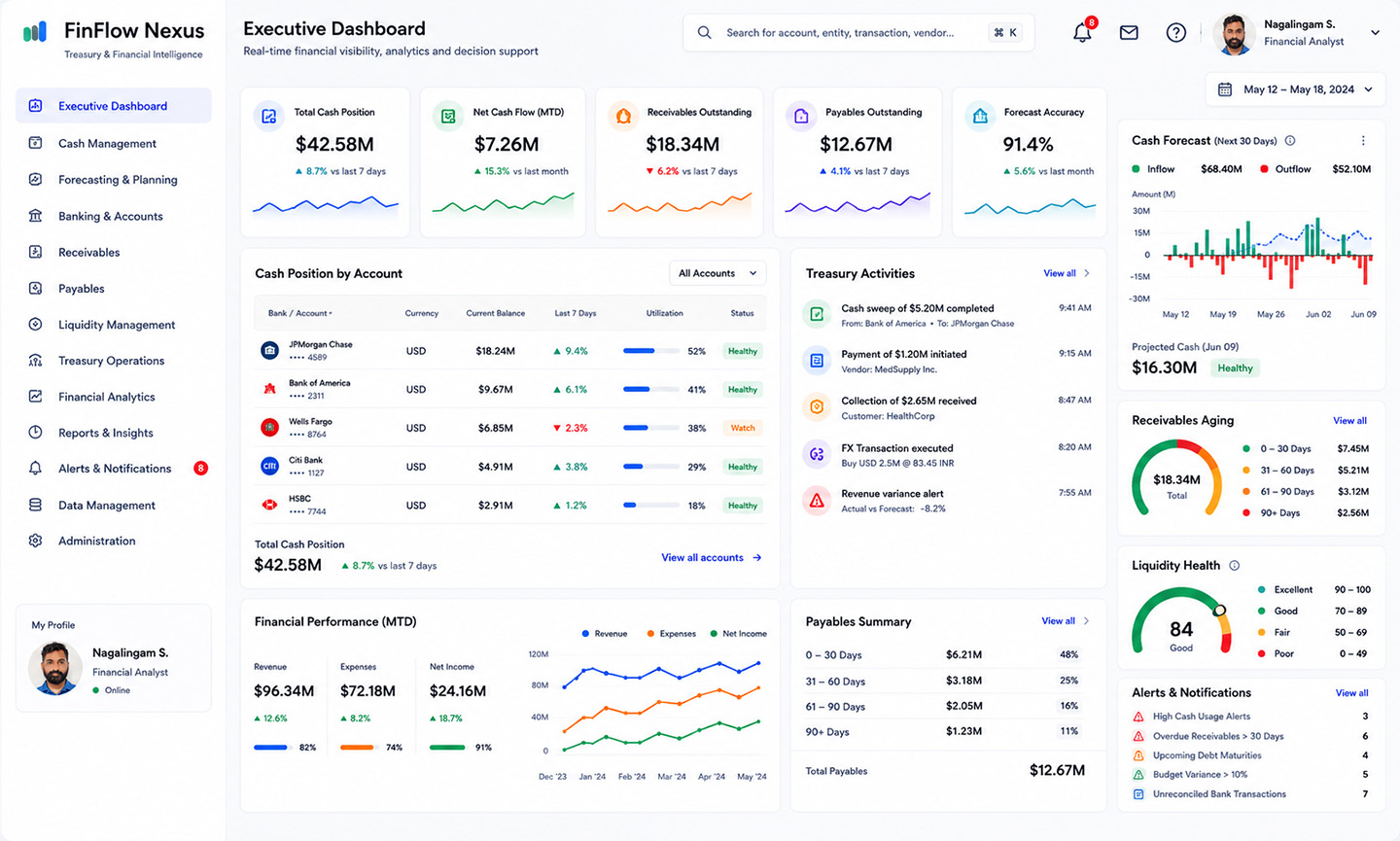Image resolution: width=1400 pixels, height=841 pixels.
Task: Click the Cash Forecast three-dot menu
Action: click(1363, 141)
